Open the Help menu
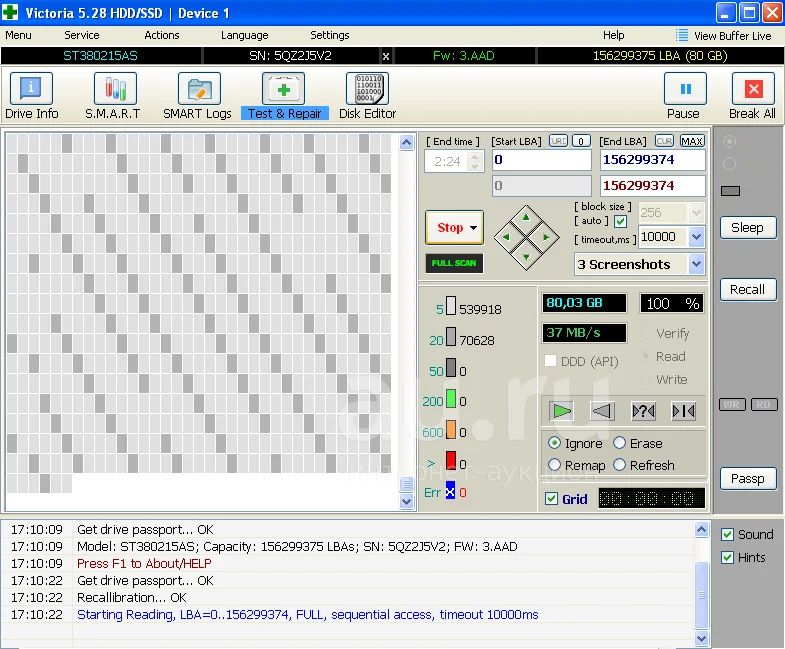The image size is (785, 649). pos(613,35)
